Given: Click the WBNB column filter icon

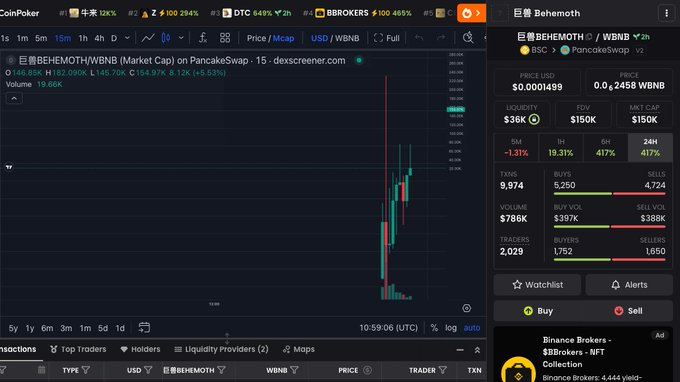Looking at the screenshot, I should (x=294, y=370).
